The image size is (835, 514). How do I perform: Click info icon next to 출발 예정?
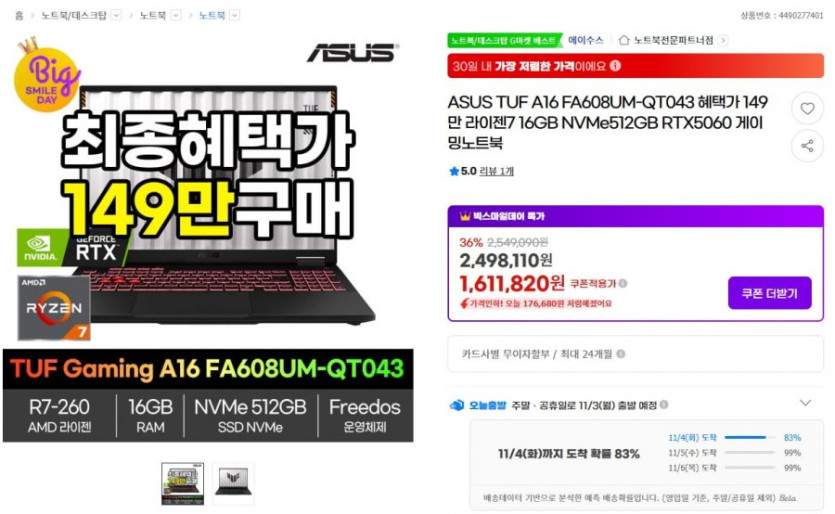click(664, 405)
